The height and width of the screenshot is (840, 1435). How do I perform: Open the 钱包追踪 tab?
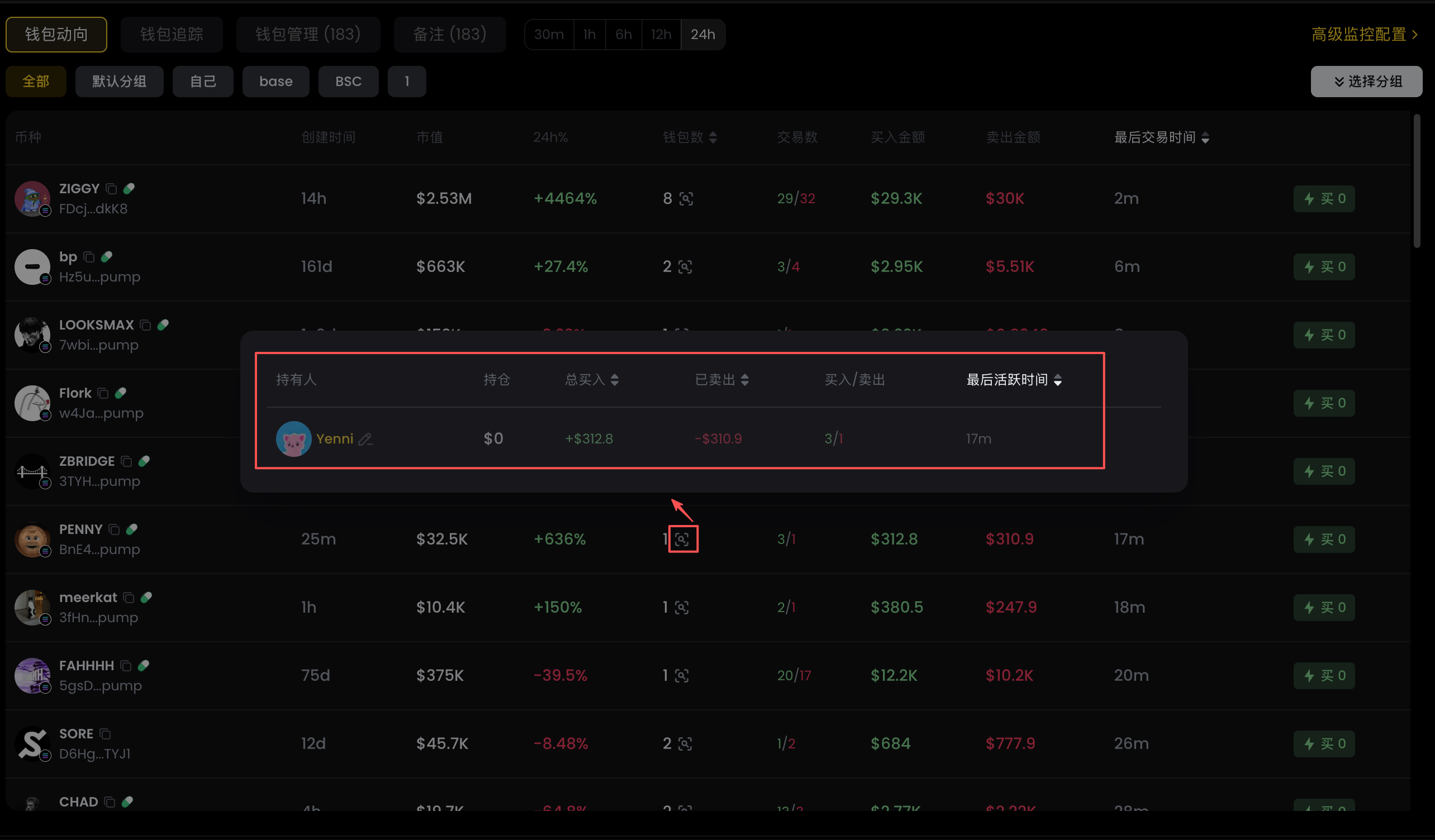[172, 34]
